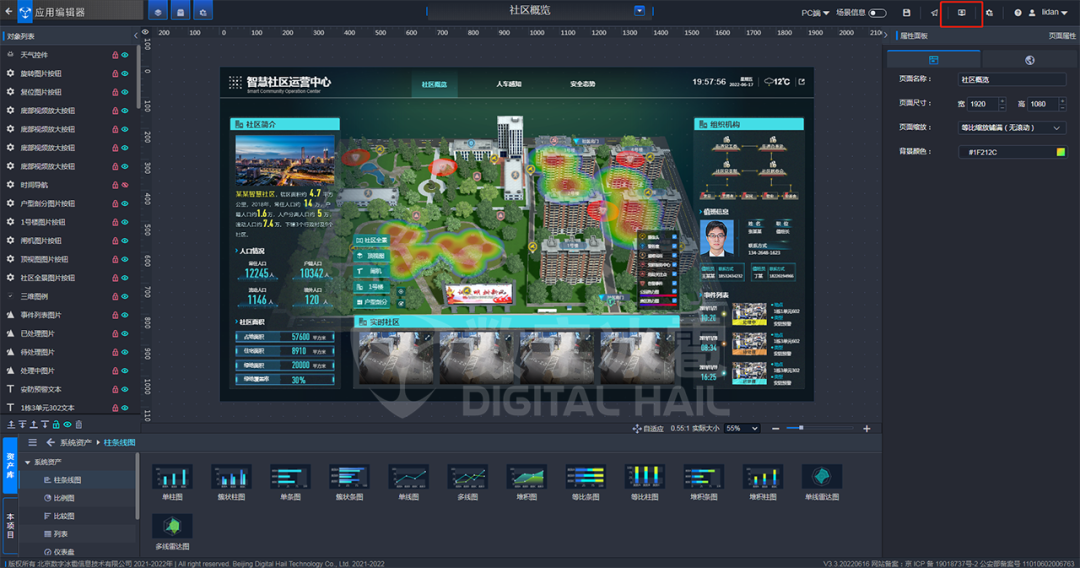Screen dimensions: 1080x568
Task: Open the 社区概览 page dropdown at top
Action: tap(639, 10)
